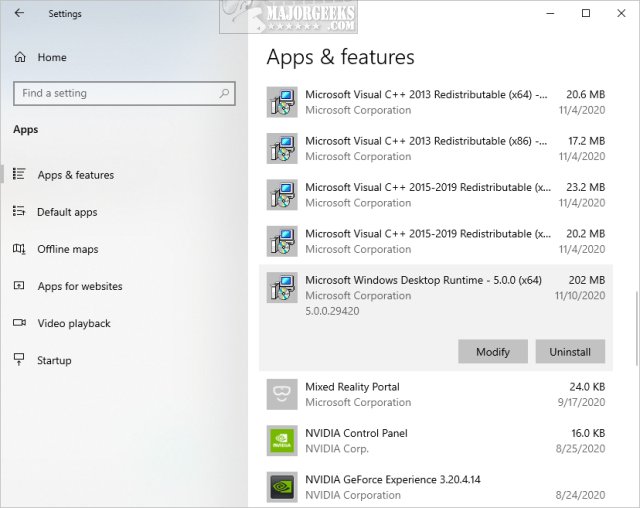Image resolution: width=640 pixels, height=508 pixels.
Task: Click the Uninstall button
Action: [x=570, y=352]
